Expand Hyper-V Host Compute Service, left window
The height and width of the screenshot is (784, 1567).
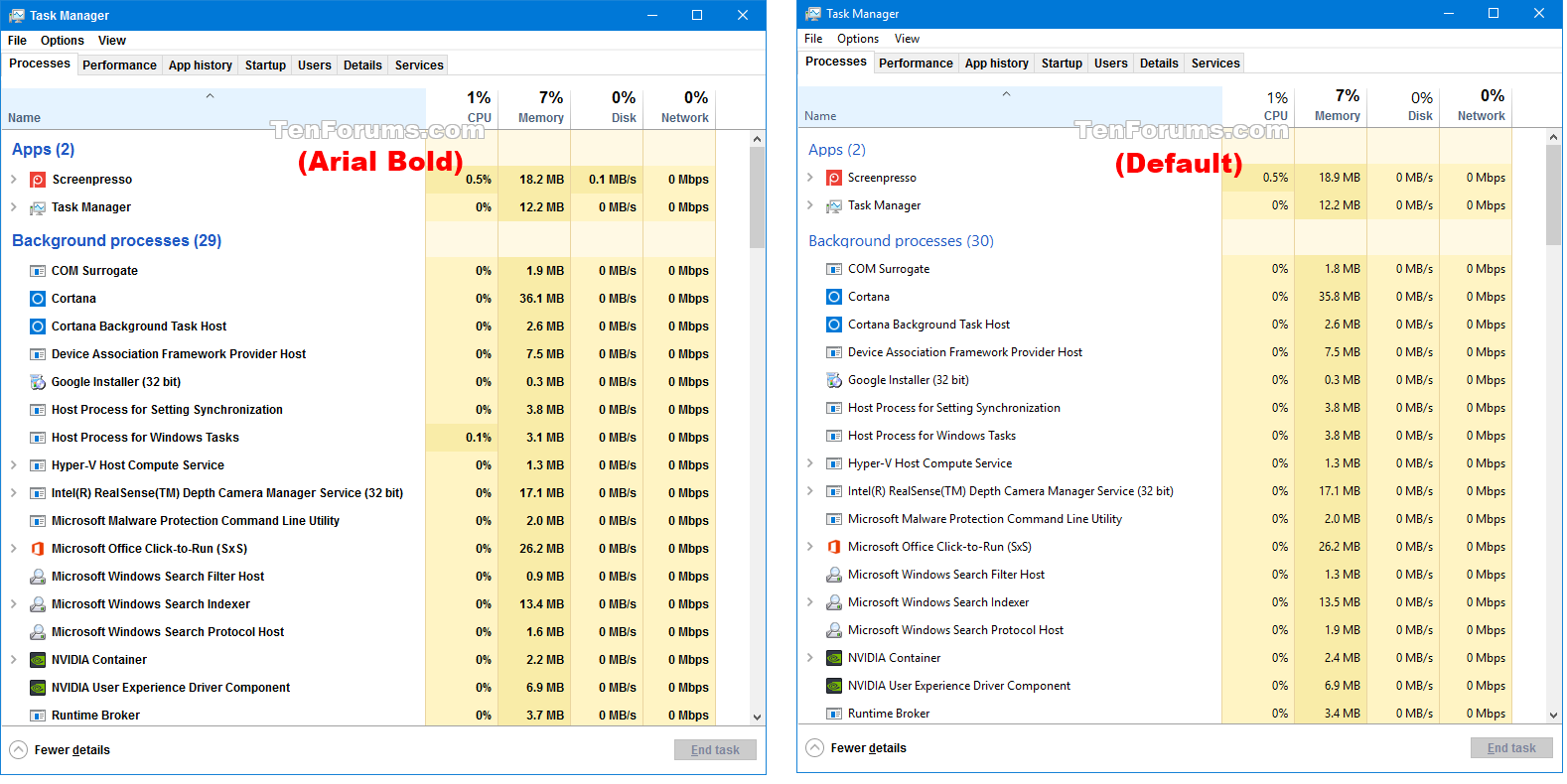click(14, 465)
